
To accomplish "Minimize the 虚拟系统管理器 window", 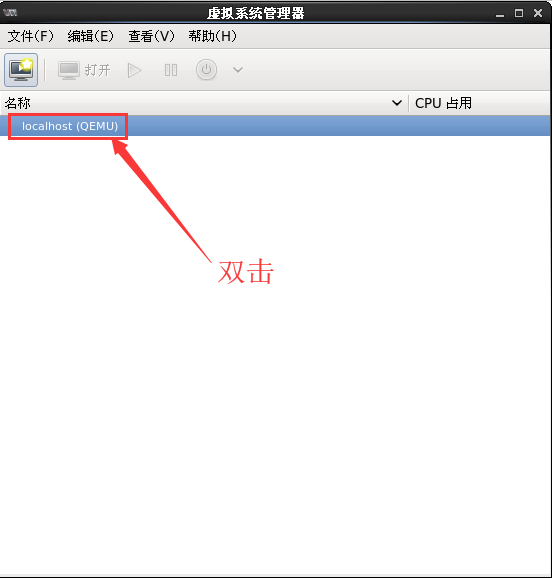I will point(500,14).
